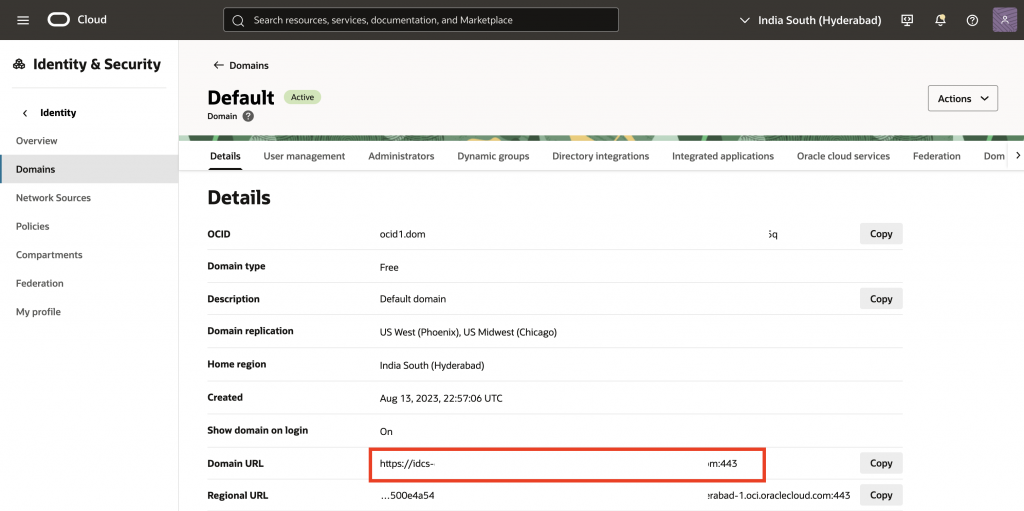The width and height of the screenshot is (1024, 511).
Task: Open the region selector India South (Hyderabad)
Action: pos(809,20)
